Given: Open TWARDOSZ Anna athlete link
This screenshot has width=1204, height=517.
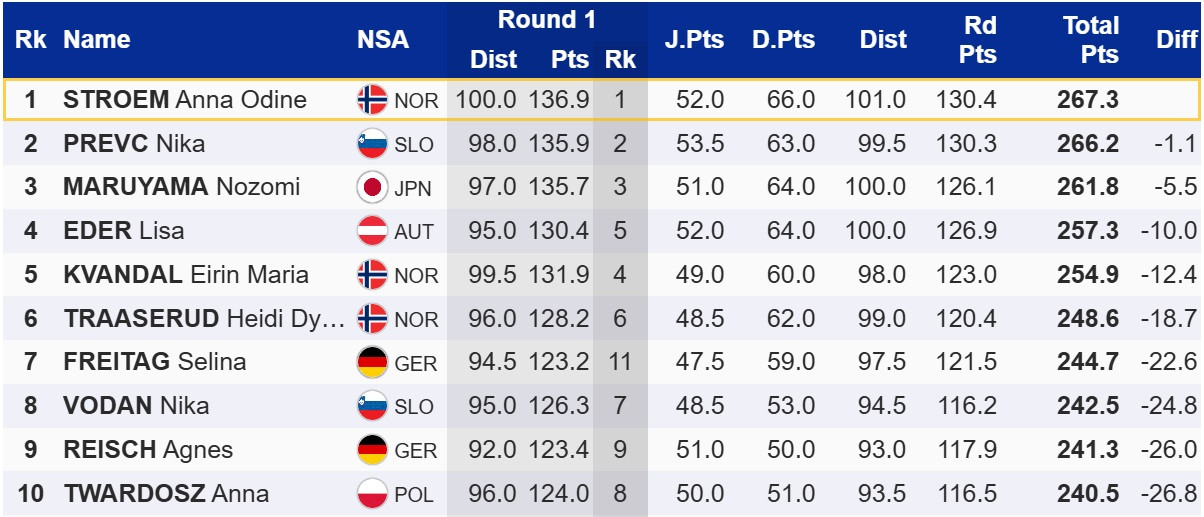Looking at the screenshot, I should coord(166,494).
